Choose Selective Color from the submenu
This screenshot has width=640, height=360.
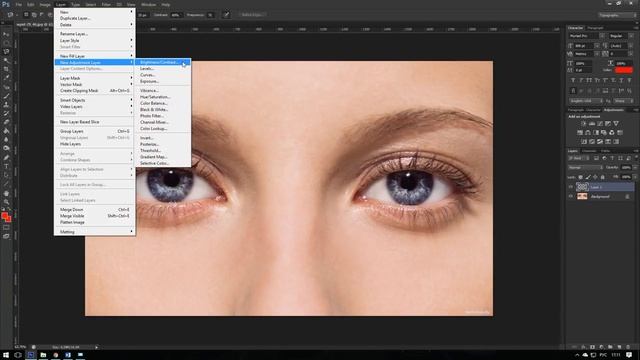pos(163,163)
